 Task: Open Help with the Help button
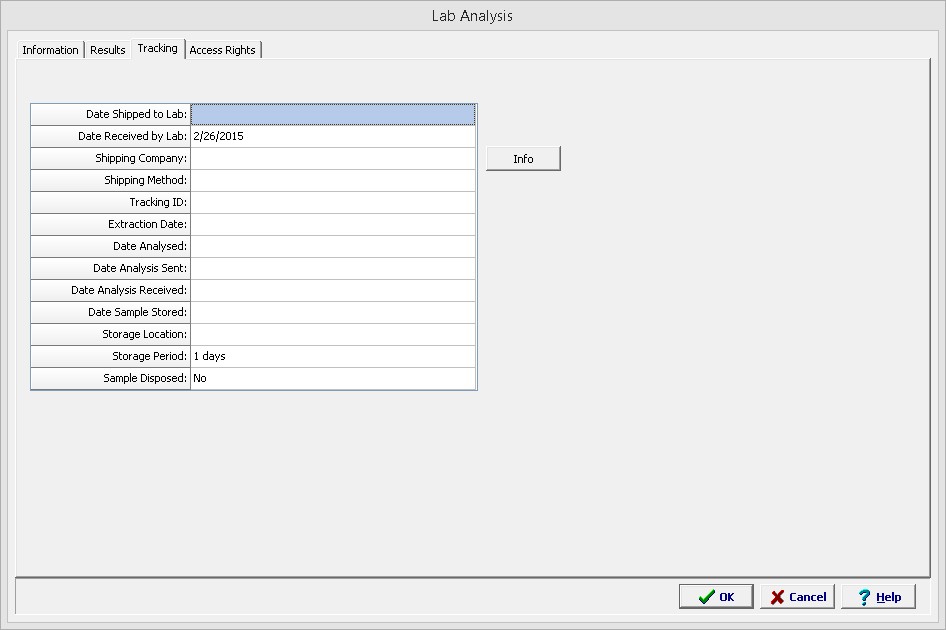pos(878,597)
